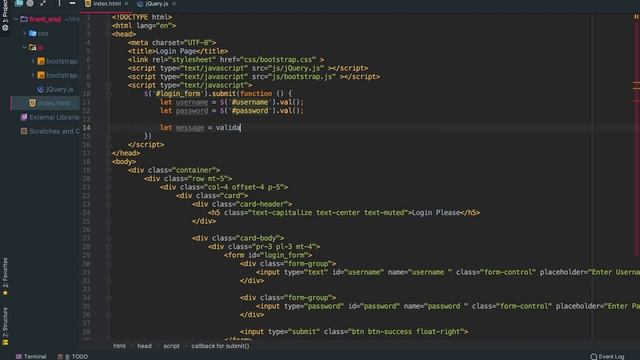Screen dimensions: 640x360
Task: Click the 'btn btn-success float-right' class value
Action: coord(406,331)
